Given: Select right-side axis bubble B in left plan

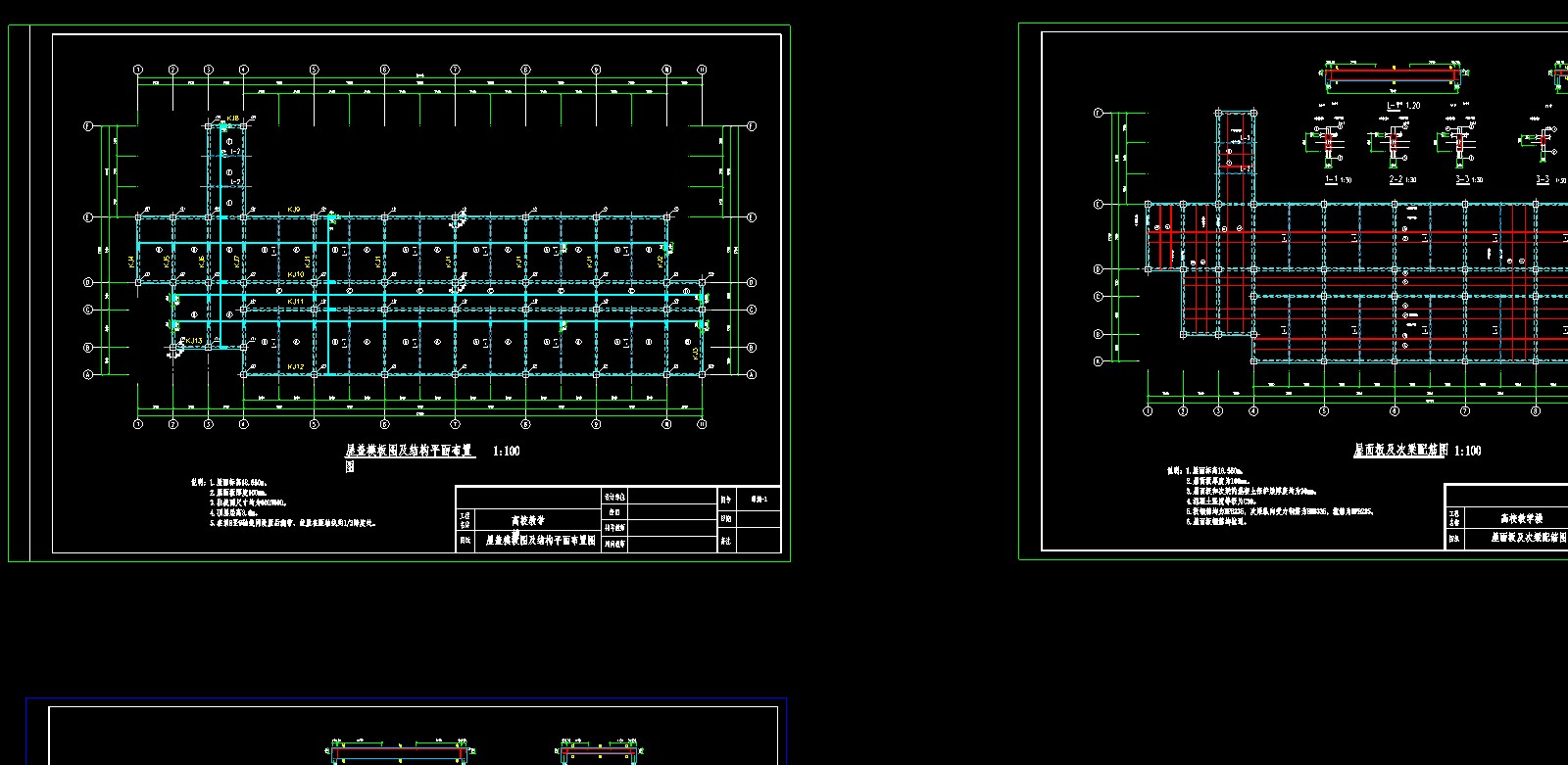Looking at the screenshot, I should click(752, 348).
